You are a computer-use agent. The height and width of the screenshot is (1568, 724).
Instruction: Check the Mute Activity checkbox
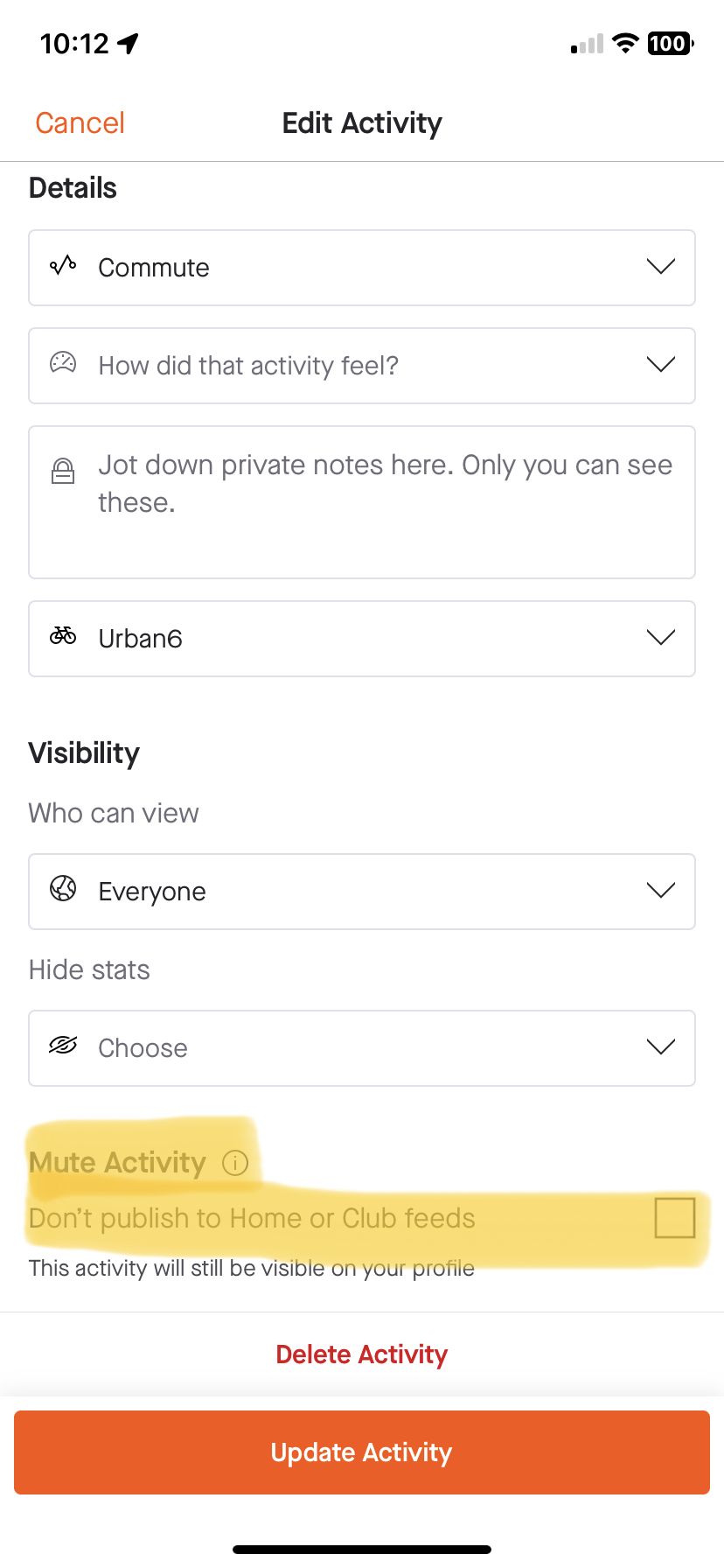pos(674,1218)
